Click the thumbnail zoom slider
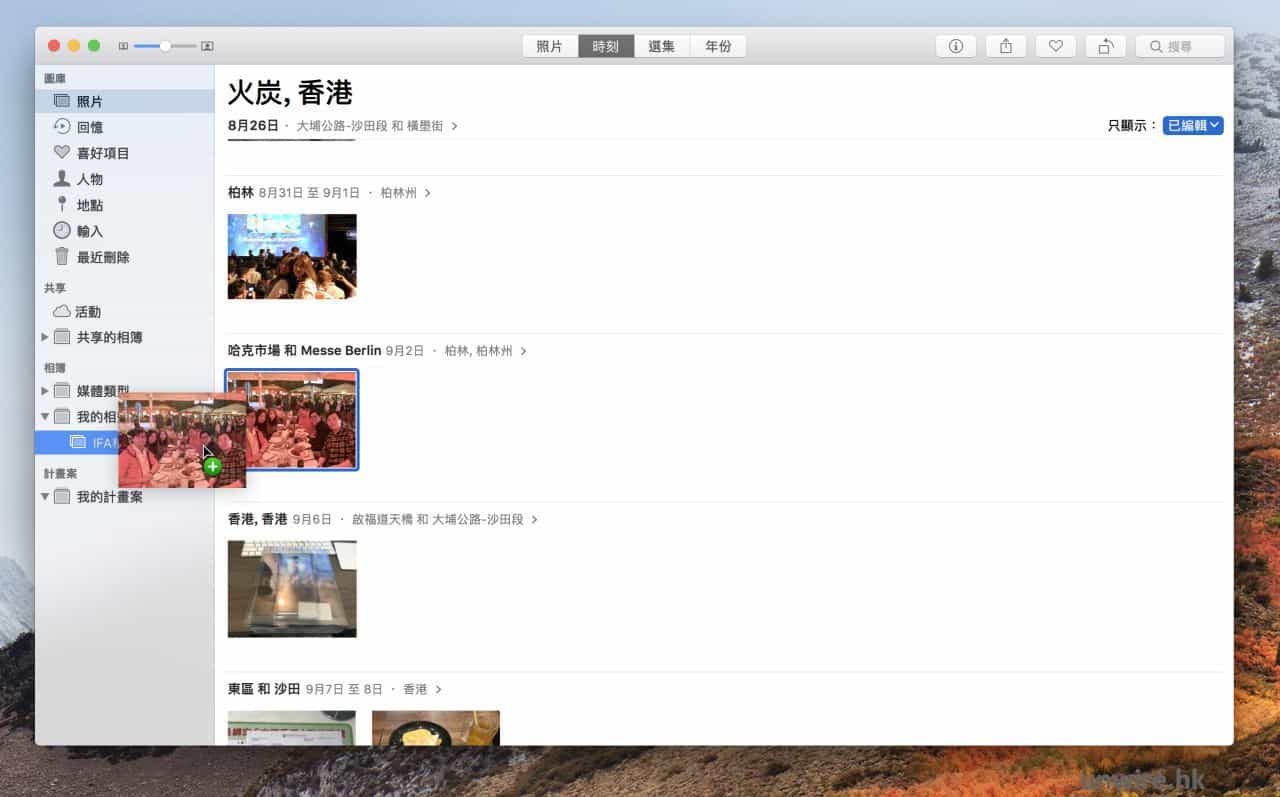The image size is (1280, 797). pyautogui.click(x=165, y=46)
